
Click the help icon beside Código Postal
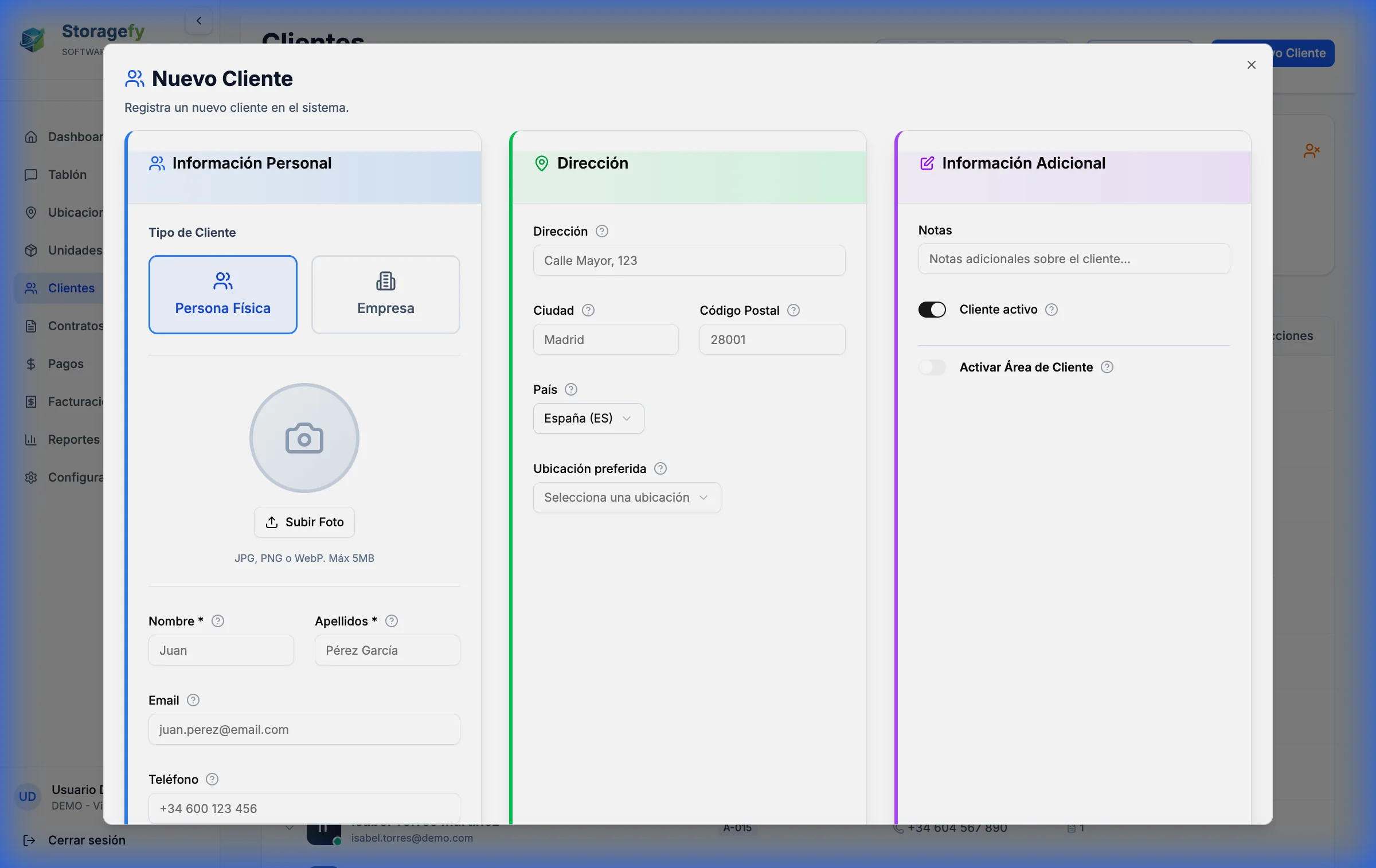pyautogui.click(x=793, y=310)
